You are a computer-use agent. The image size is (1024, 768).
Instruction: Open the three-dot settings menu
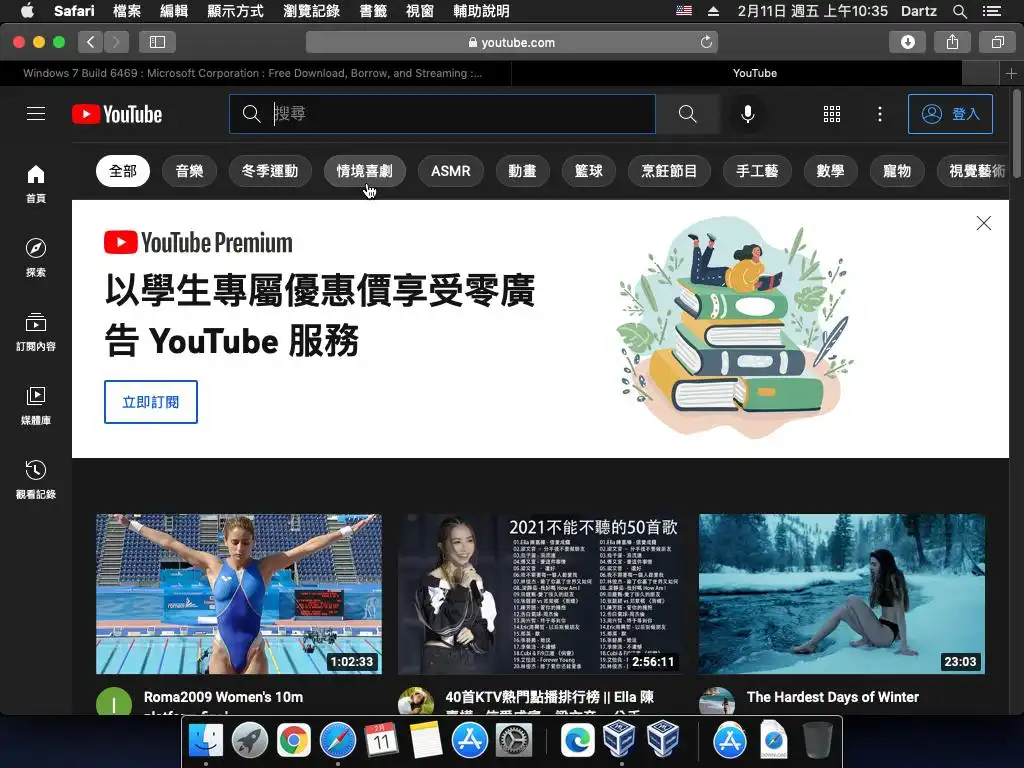pyautogui.click(x=880, y=114)
